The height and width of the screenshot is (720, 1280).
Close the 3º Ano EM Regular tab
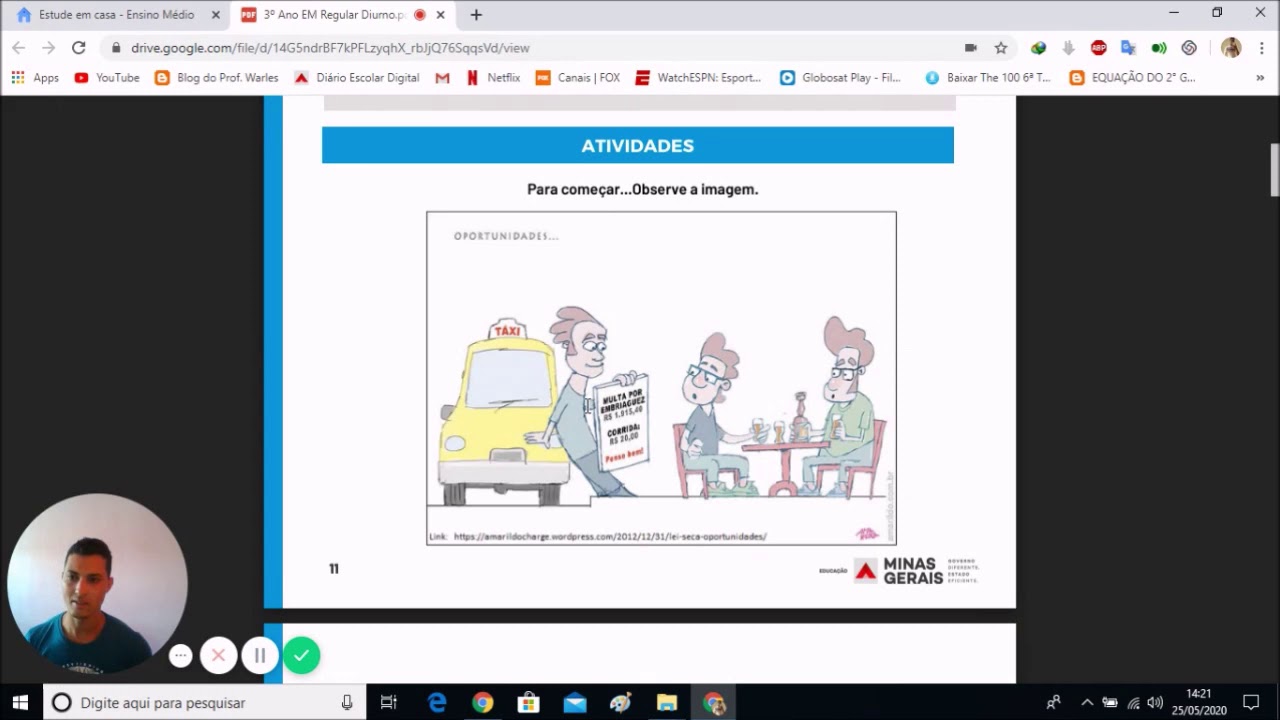pos(440,15)
